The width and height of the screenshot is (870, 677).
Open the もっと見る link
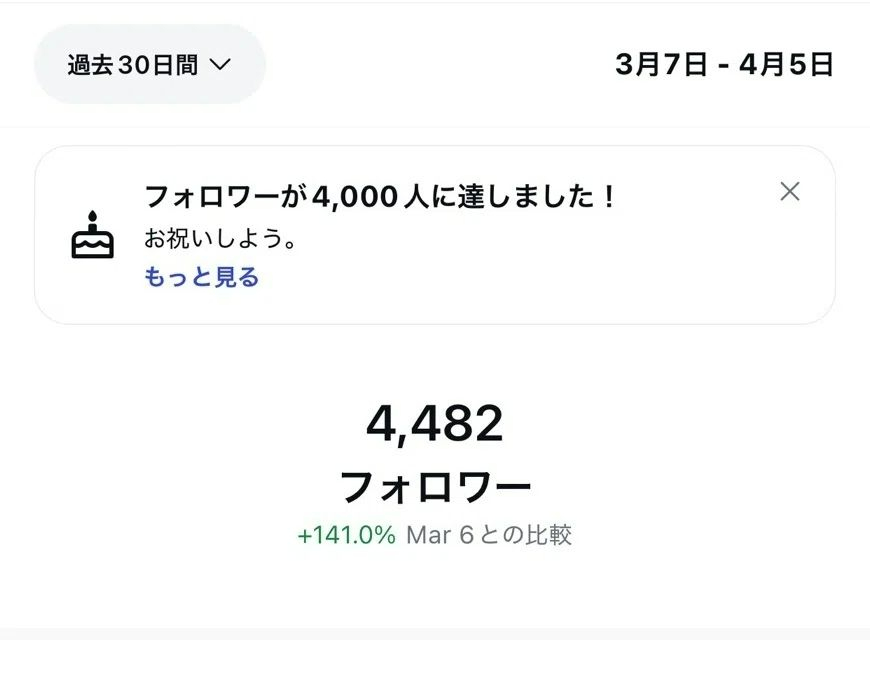tap(201, 277)
